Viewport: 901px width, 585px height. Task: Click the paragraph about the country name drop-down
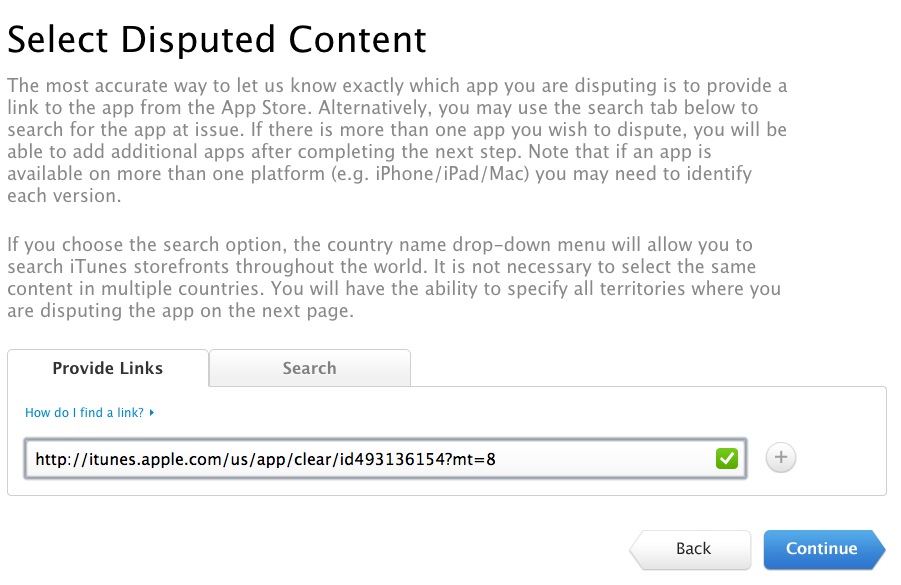(x=394, y=278)
